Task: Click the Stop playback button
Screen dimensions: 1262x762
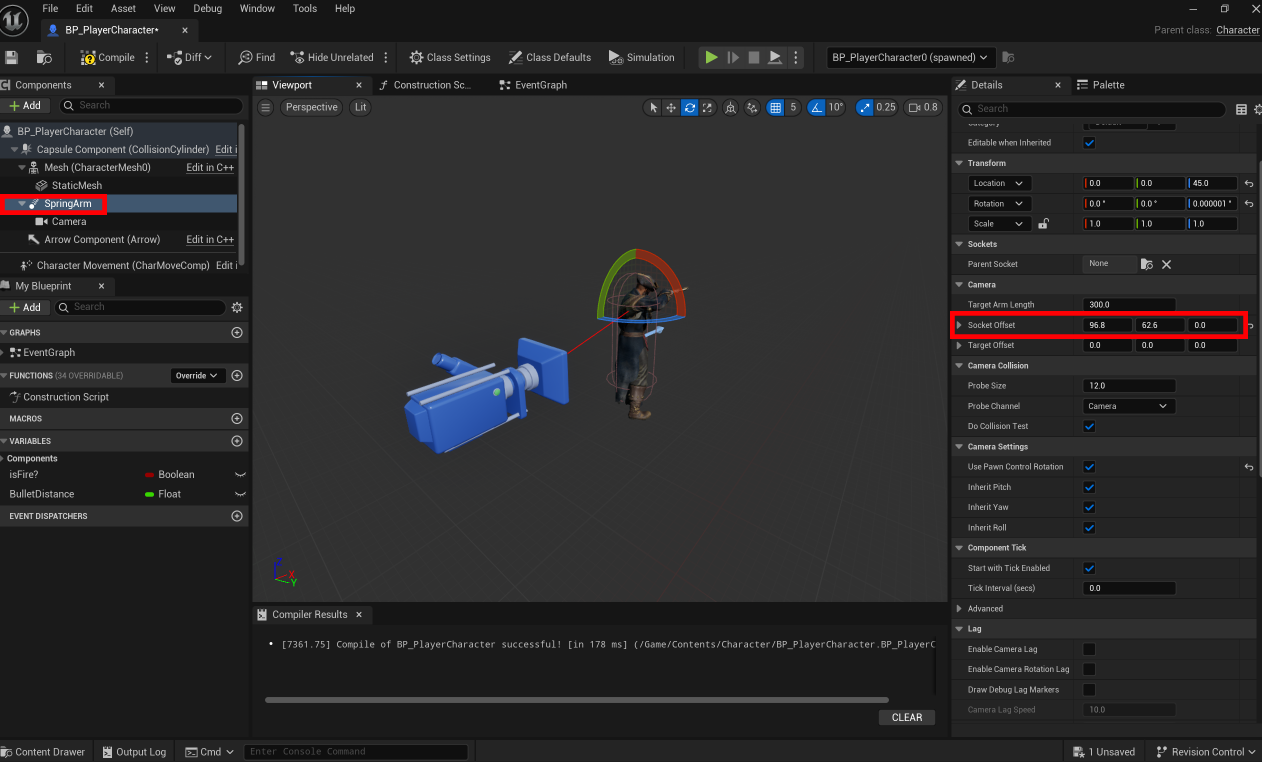Action: 754,58
